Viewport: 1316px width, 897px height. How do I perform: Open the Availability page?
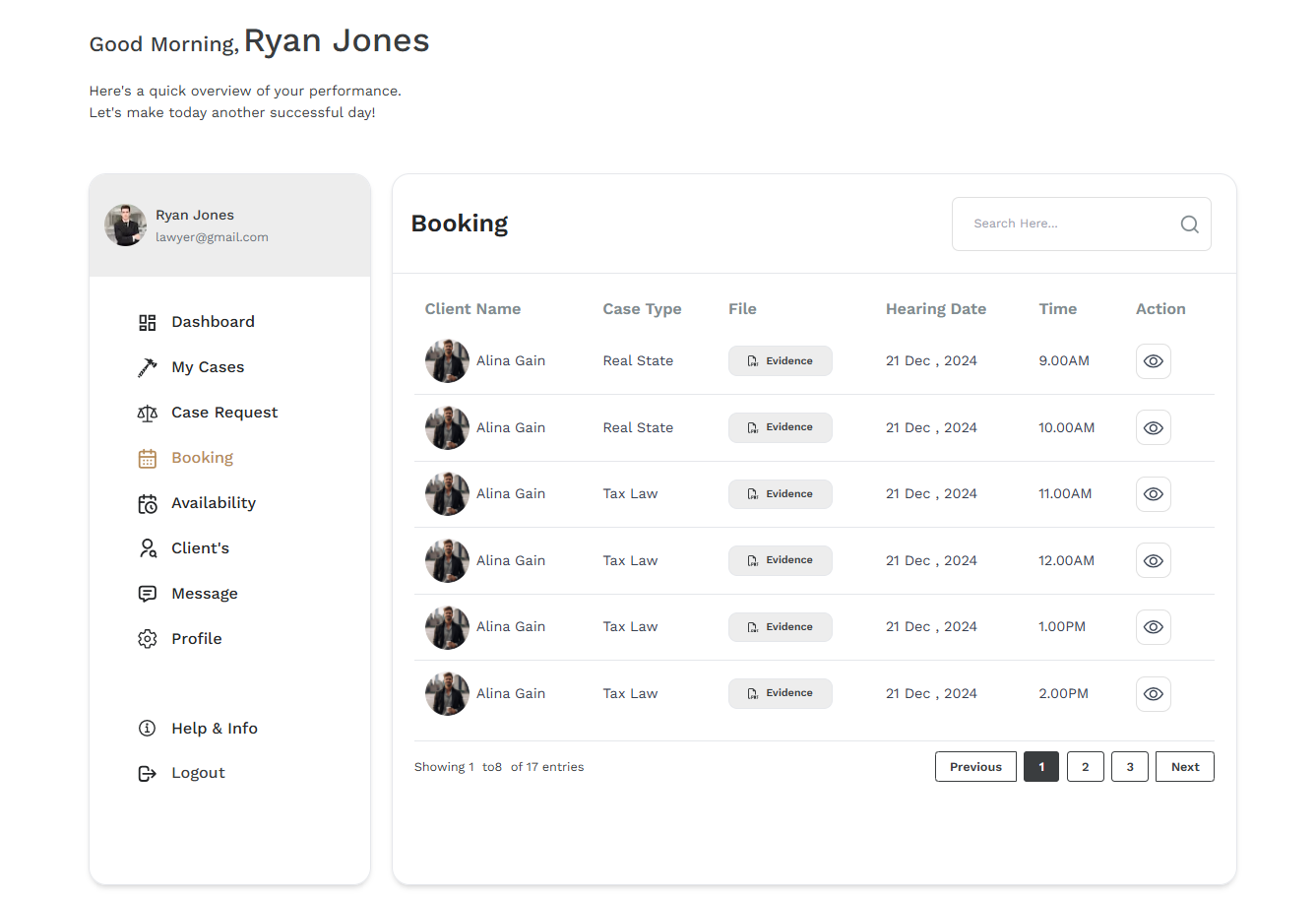[214, 503]
